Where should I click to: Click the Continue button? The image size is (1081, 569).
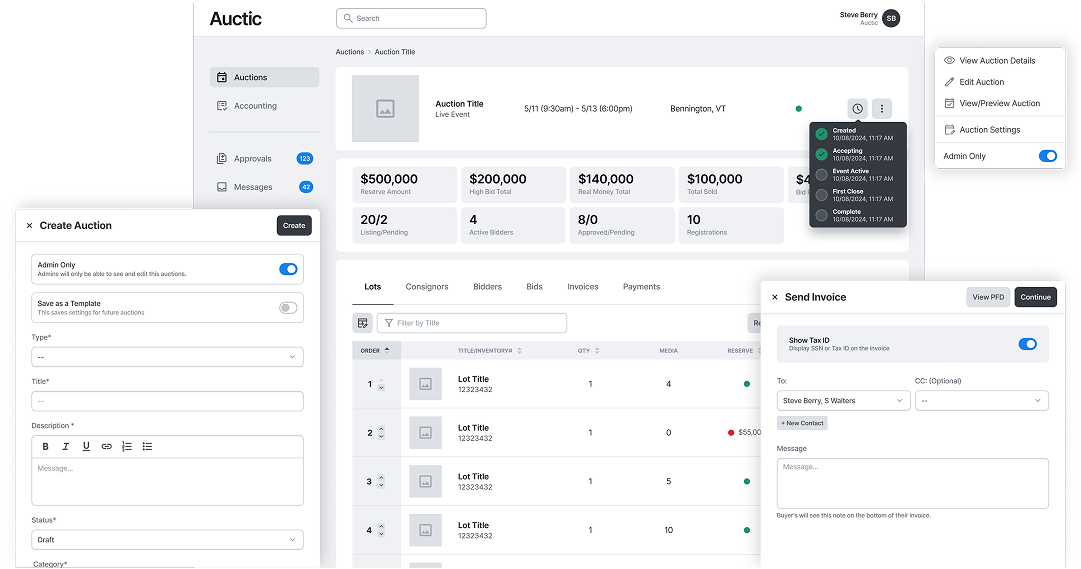click(x=1035, y=297)
